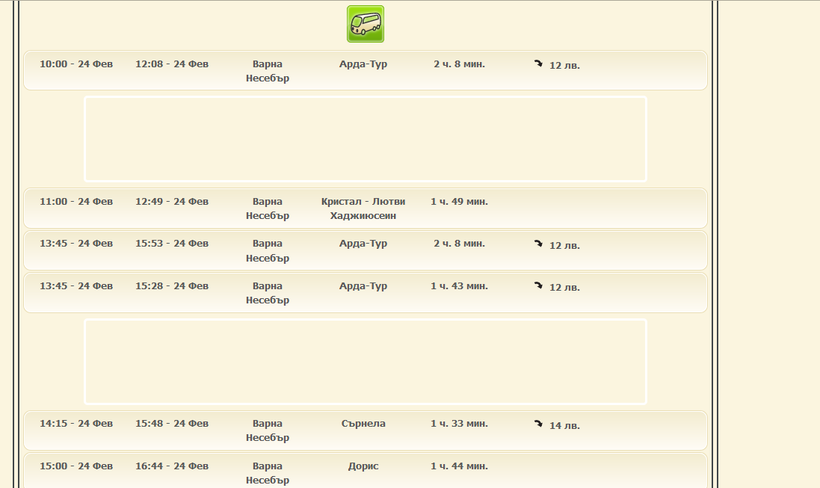This screenshot has height=488, width=820.
Task: Open the Дорис carrier entry
Action: point(363,466)
